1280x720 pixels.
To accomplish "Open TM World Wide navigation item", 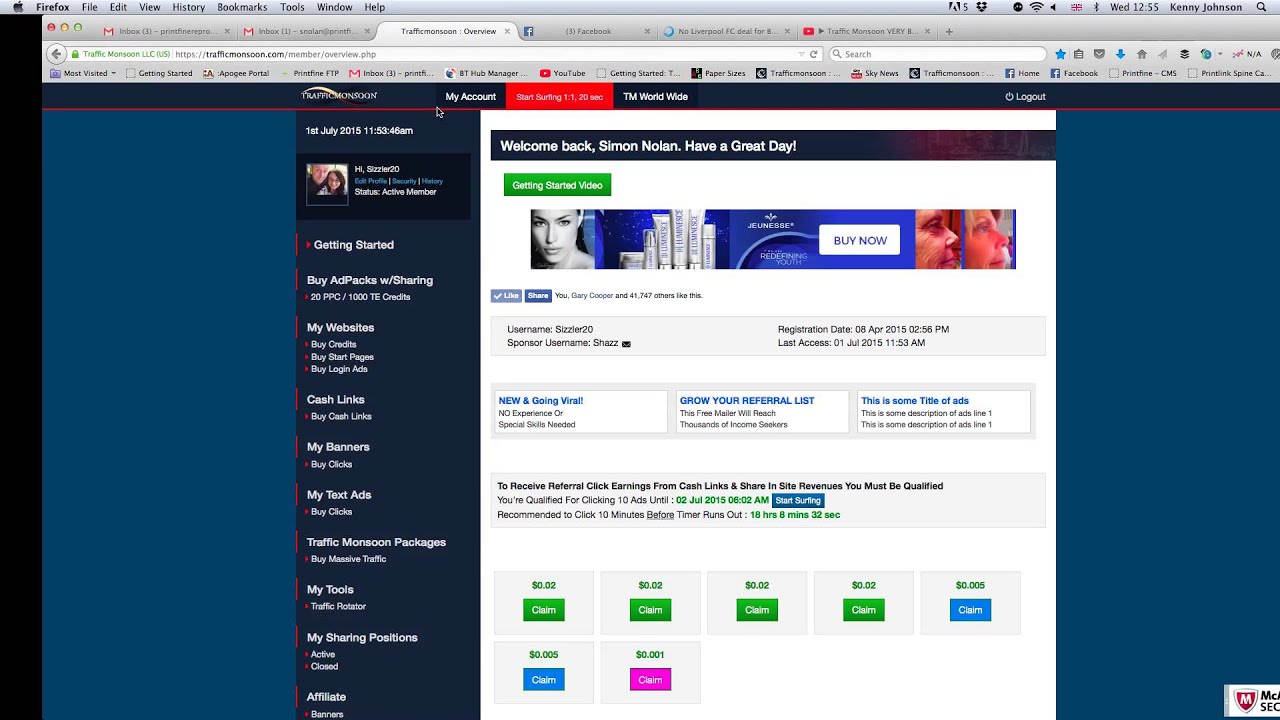I will pyautogui.click(x=655, y=97).
